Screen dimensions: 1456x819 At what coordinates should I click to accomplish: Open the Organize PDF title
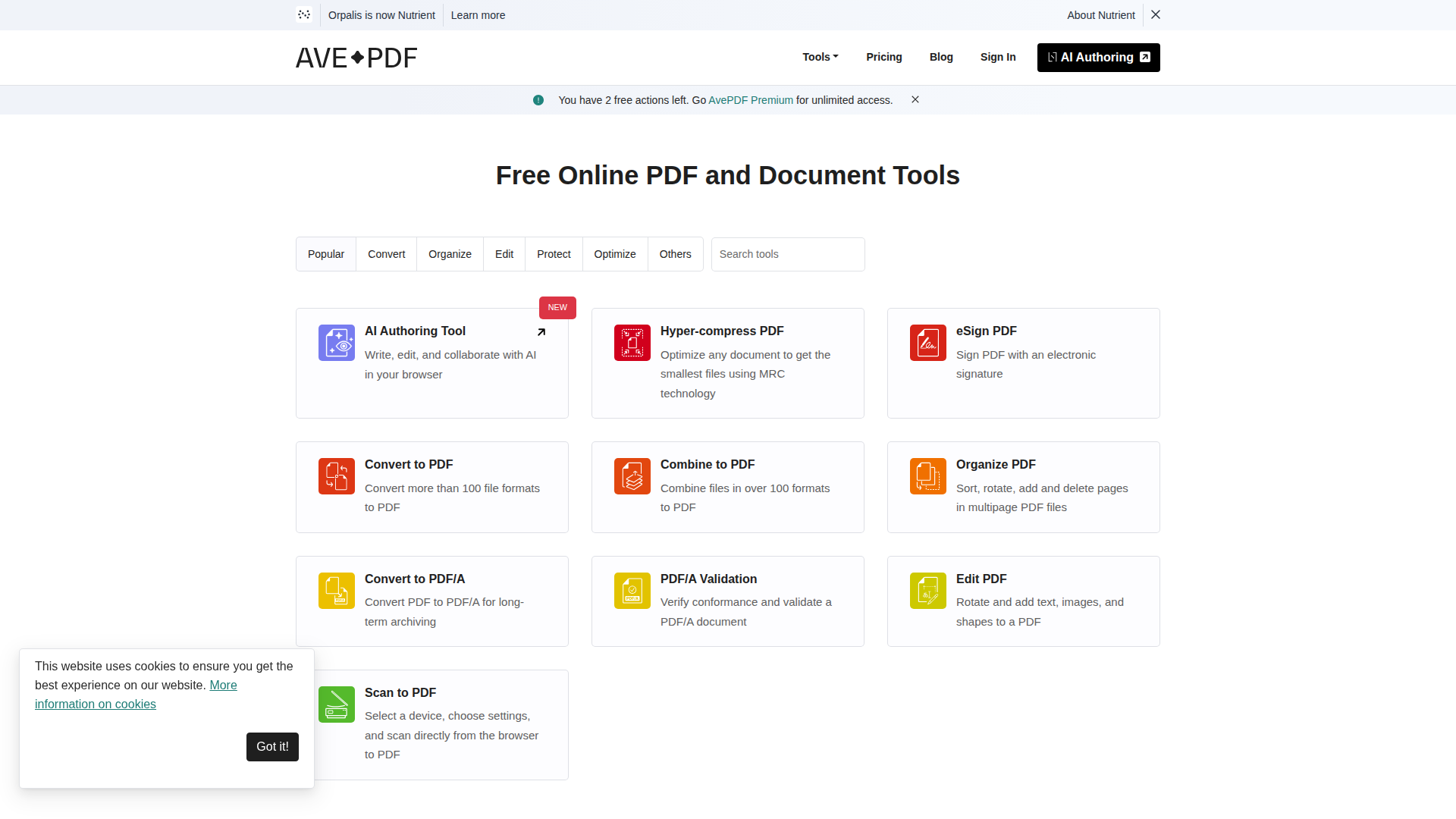point(996,464)
